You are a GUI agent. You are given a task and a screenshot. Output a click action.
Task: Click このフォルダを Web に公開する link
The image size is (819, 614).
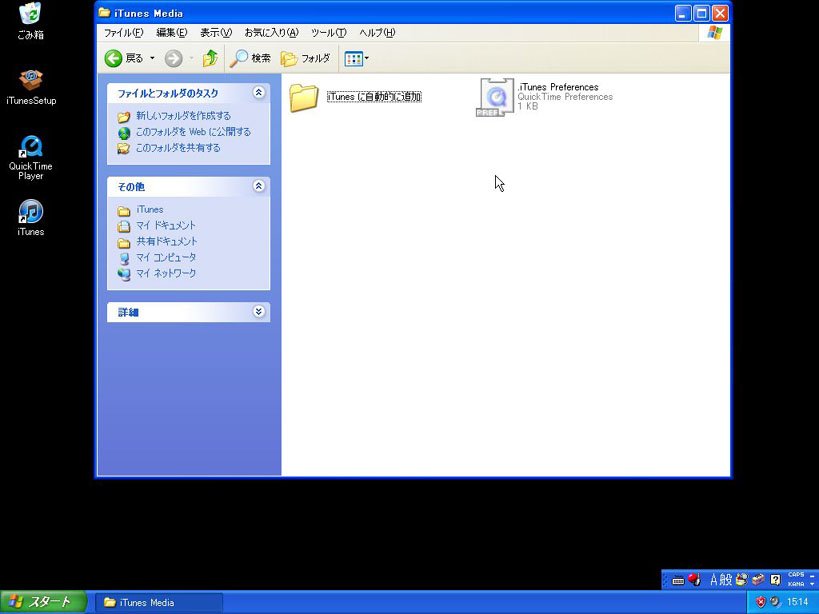(193, 132)
